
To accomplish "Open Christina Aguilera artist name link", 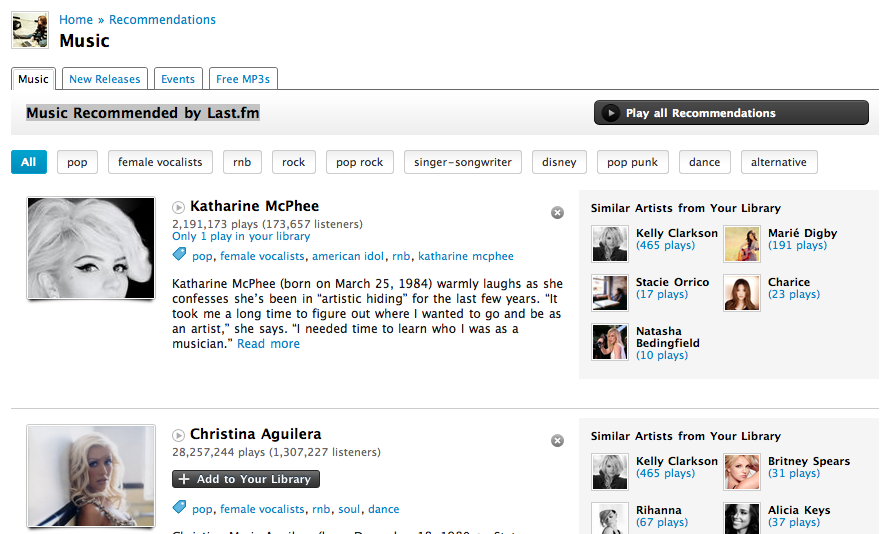I will (x=255, y=434).
